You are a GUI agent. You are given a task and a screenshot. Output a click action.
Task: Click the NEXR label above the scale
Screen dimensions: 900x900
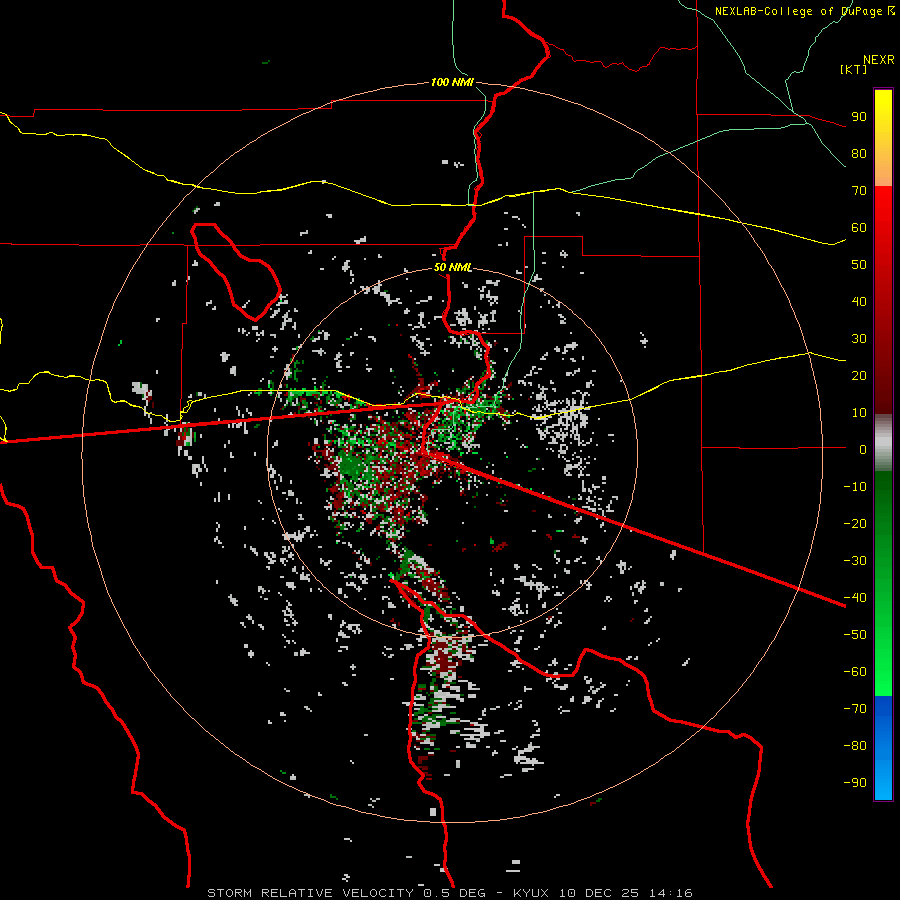[879, 60]
